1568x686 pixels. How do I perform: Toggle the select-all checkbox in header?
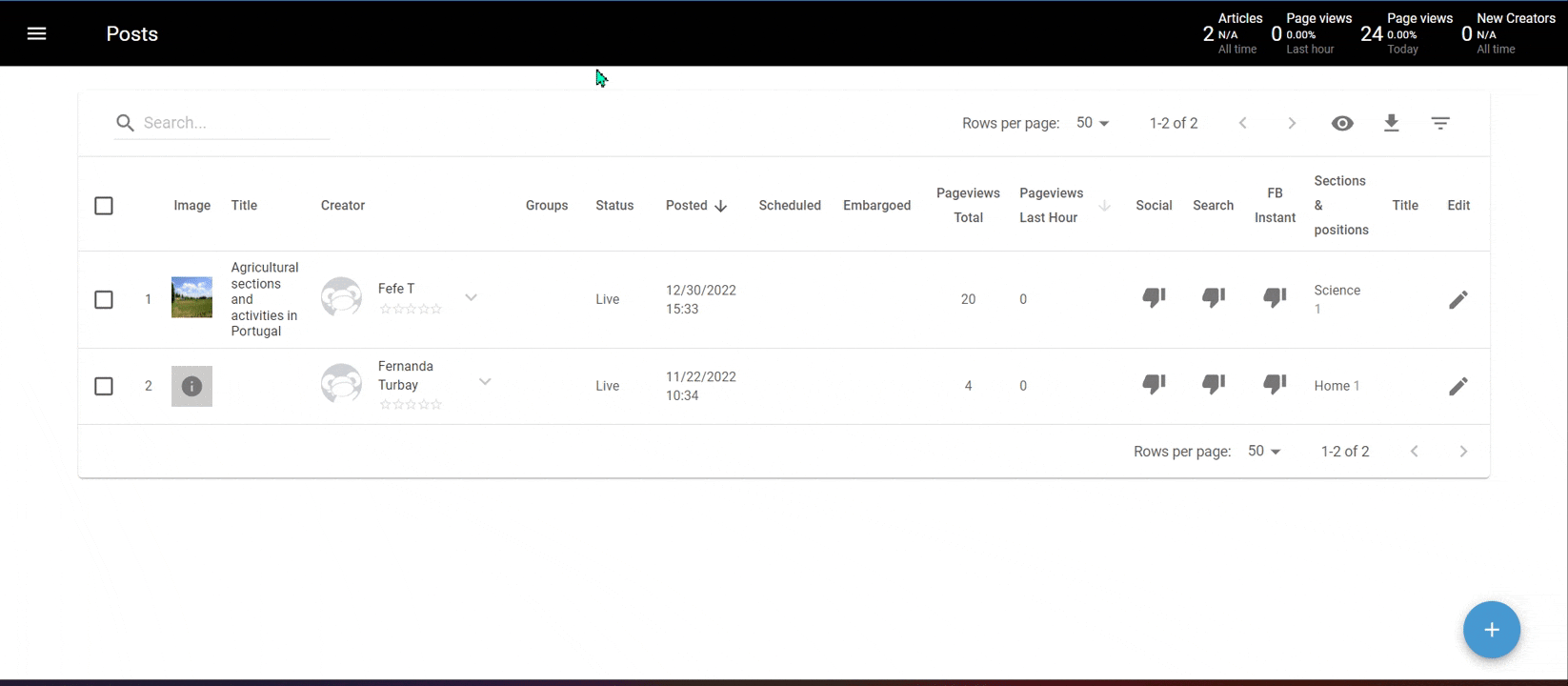(104, 206)
